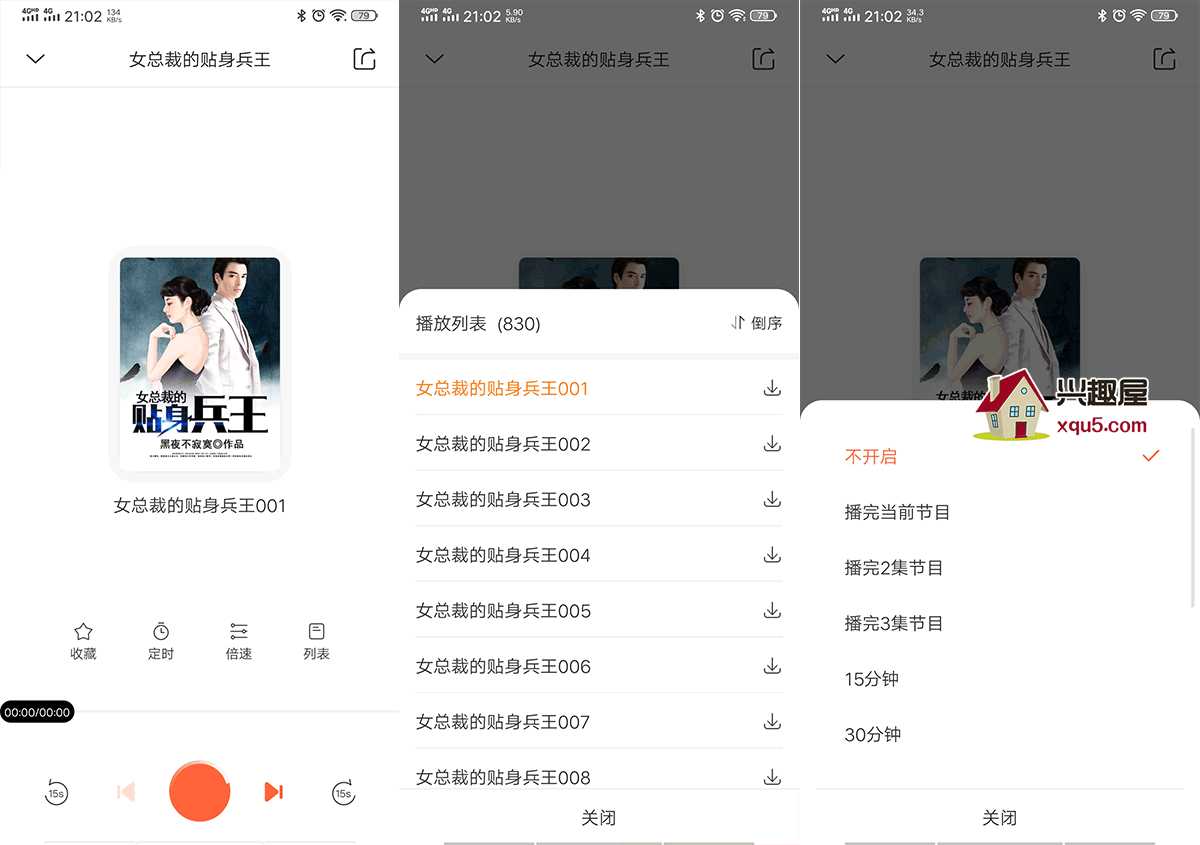This screenshot has height=845, width=1200.
Task: Download episode 女总裁的贴身兵王008
Action: pyautogui.click(x=772, y=777)
